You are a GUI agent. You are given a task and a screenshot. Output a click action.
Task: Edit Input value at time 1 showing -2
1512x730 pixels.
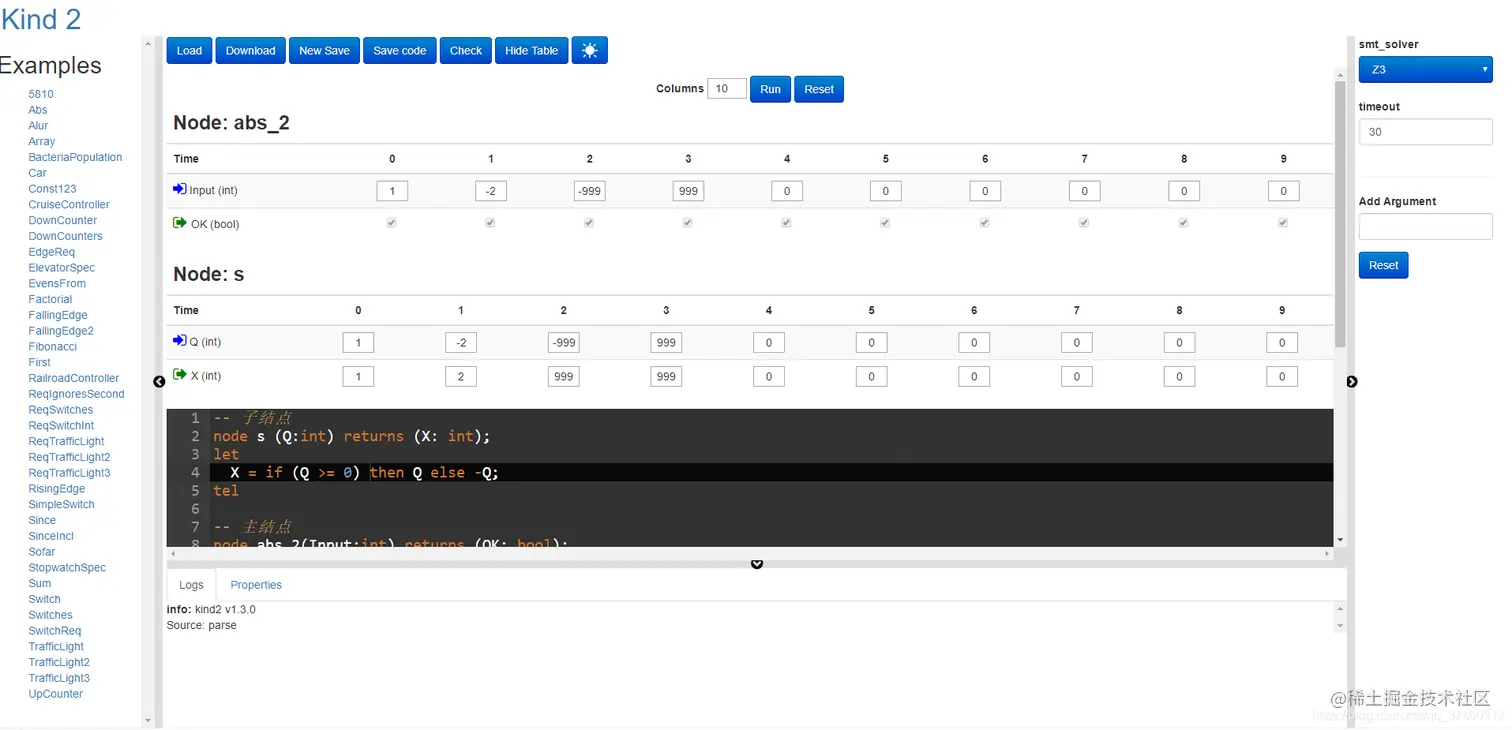tap(491, 191)
